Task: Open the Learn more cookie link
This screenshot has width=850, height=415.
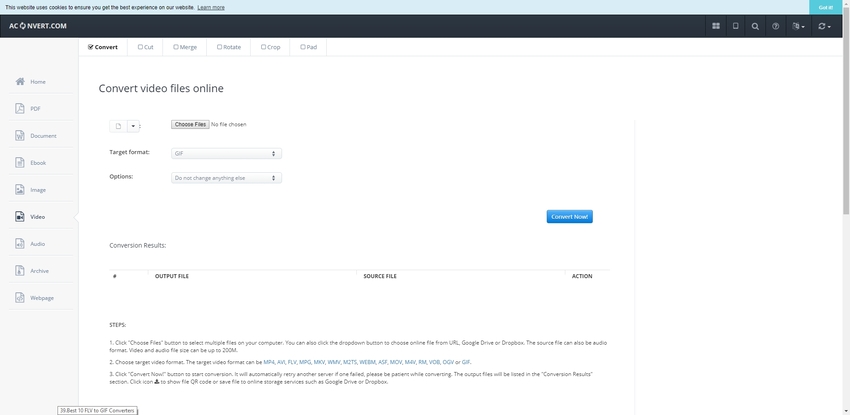Action: click(x=211, y=7)
